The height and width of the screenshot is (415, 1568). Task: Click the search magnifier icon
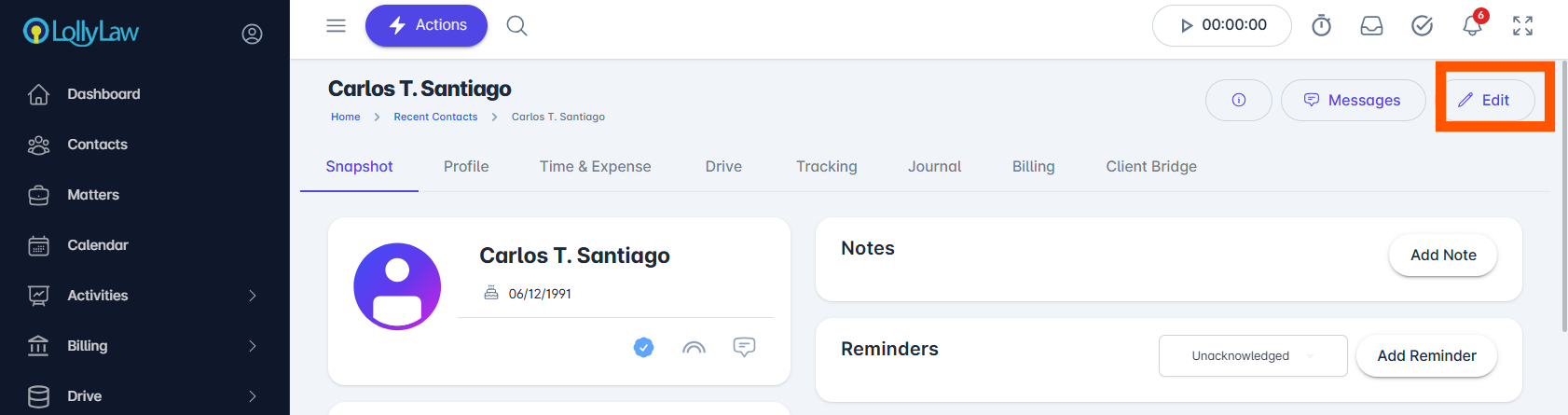[x=516, y=25]
